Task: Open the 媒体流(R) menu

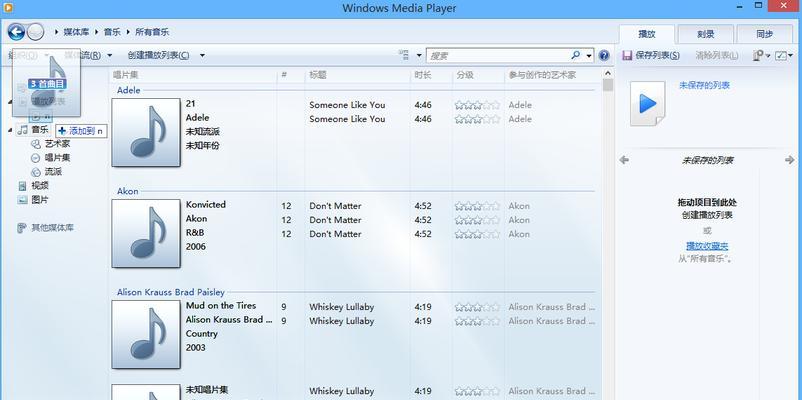Action: point(82,55)
